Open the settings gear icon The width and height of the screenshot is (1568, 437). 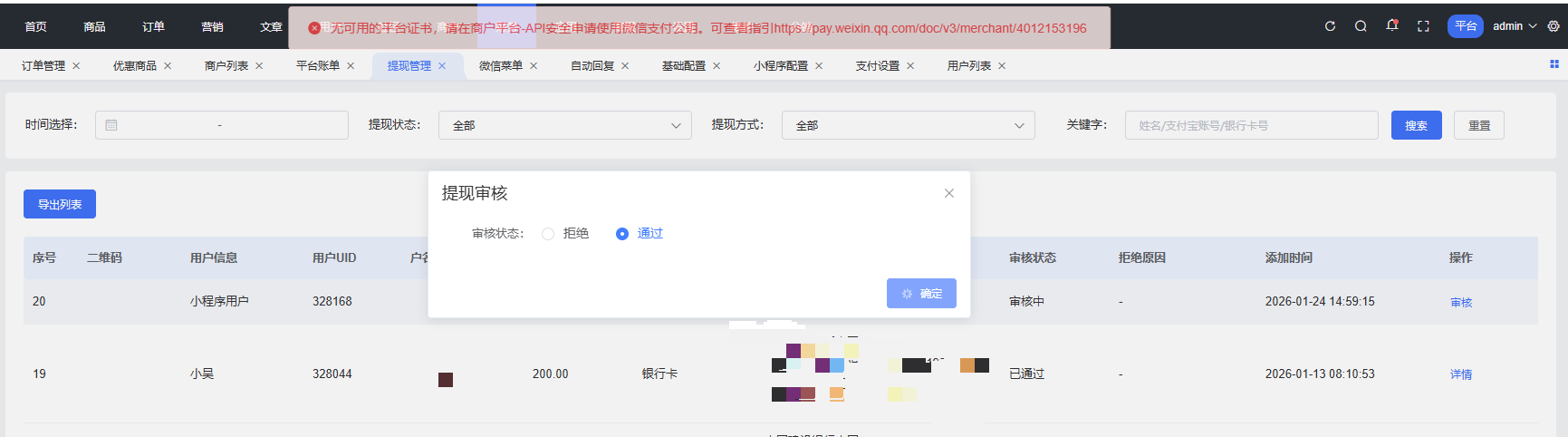click(1554, 26)
